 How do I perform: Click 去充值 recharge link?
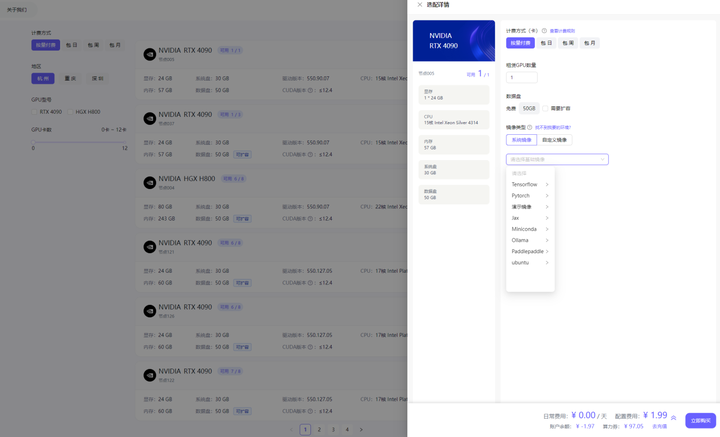[x=659, y=426]
